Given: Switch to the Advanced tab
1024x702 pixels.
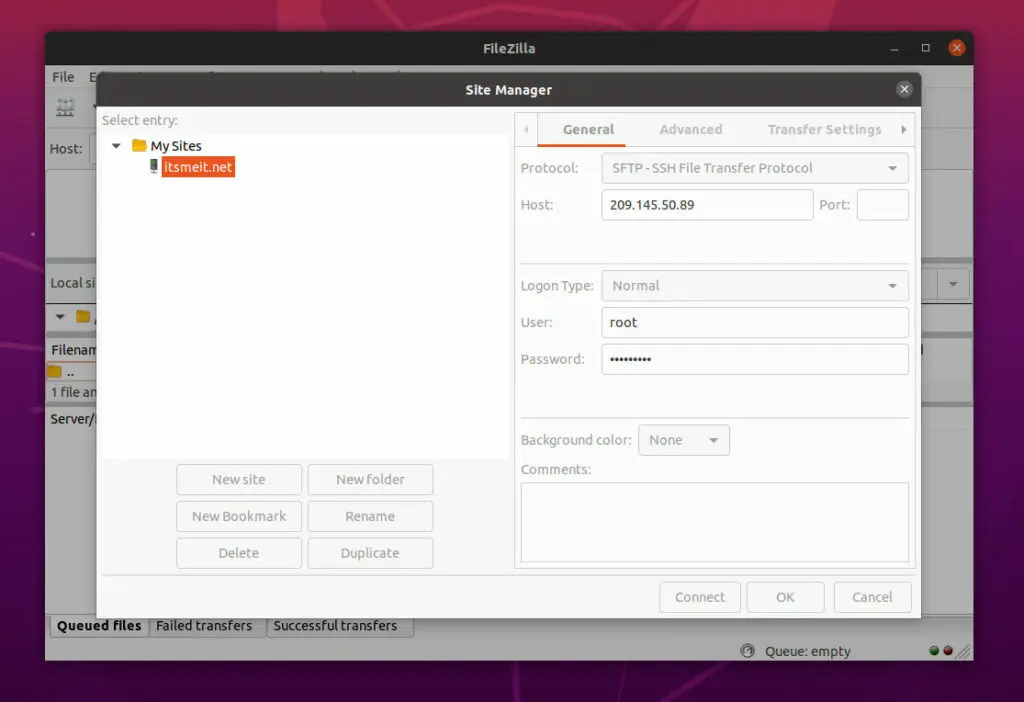Looking at the screenshot, I should tap(690, 129).
